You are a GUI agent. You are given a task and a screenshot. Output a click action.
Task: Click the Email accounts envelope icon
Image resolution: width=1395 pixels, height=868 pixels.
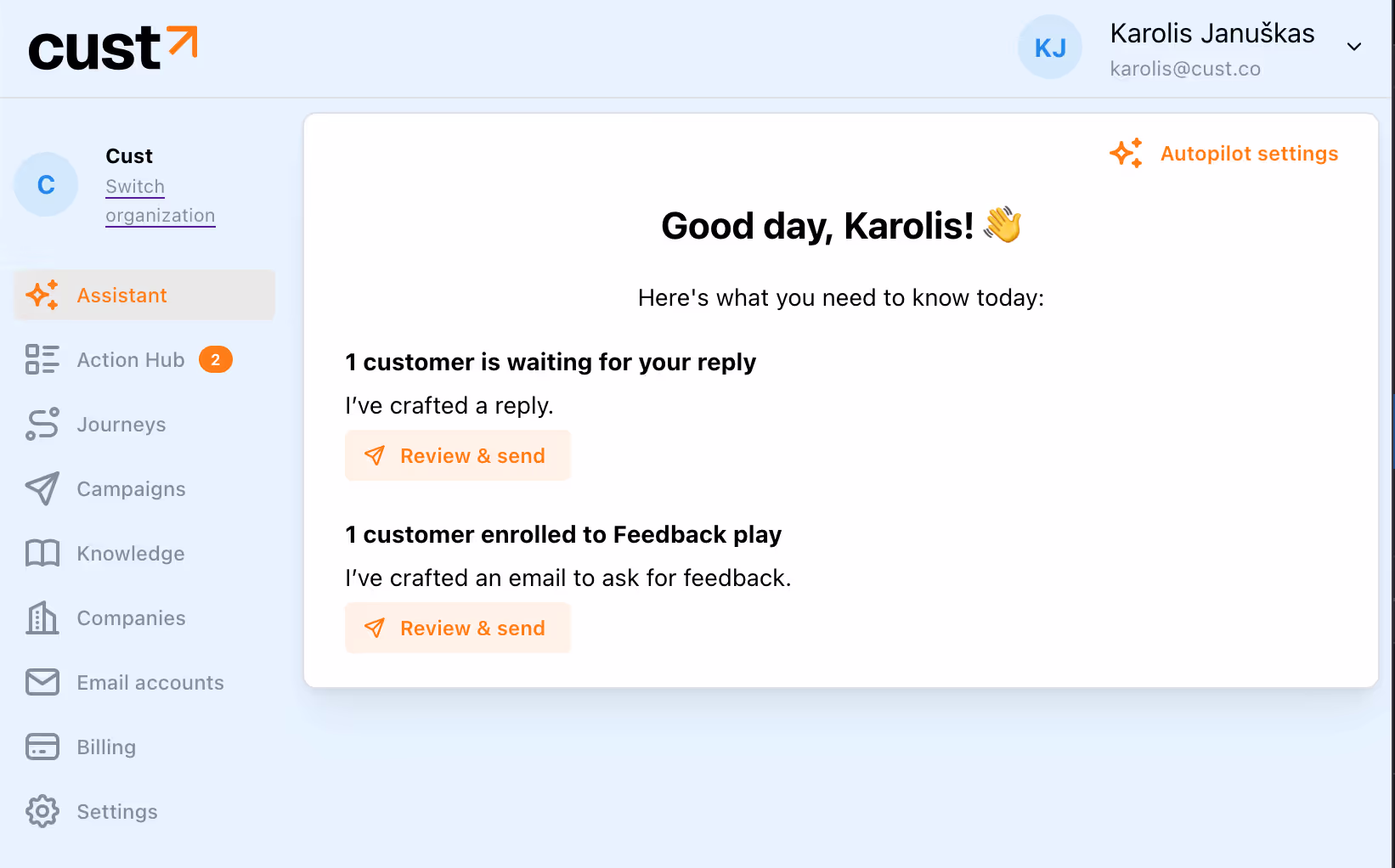42,682
